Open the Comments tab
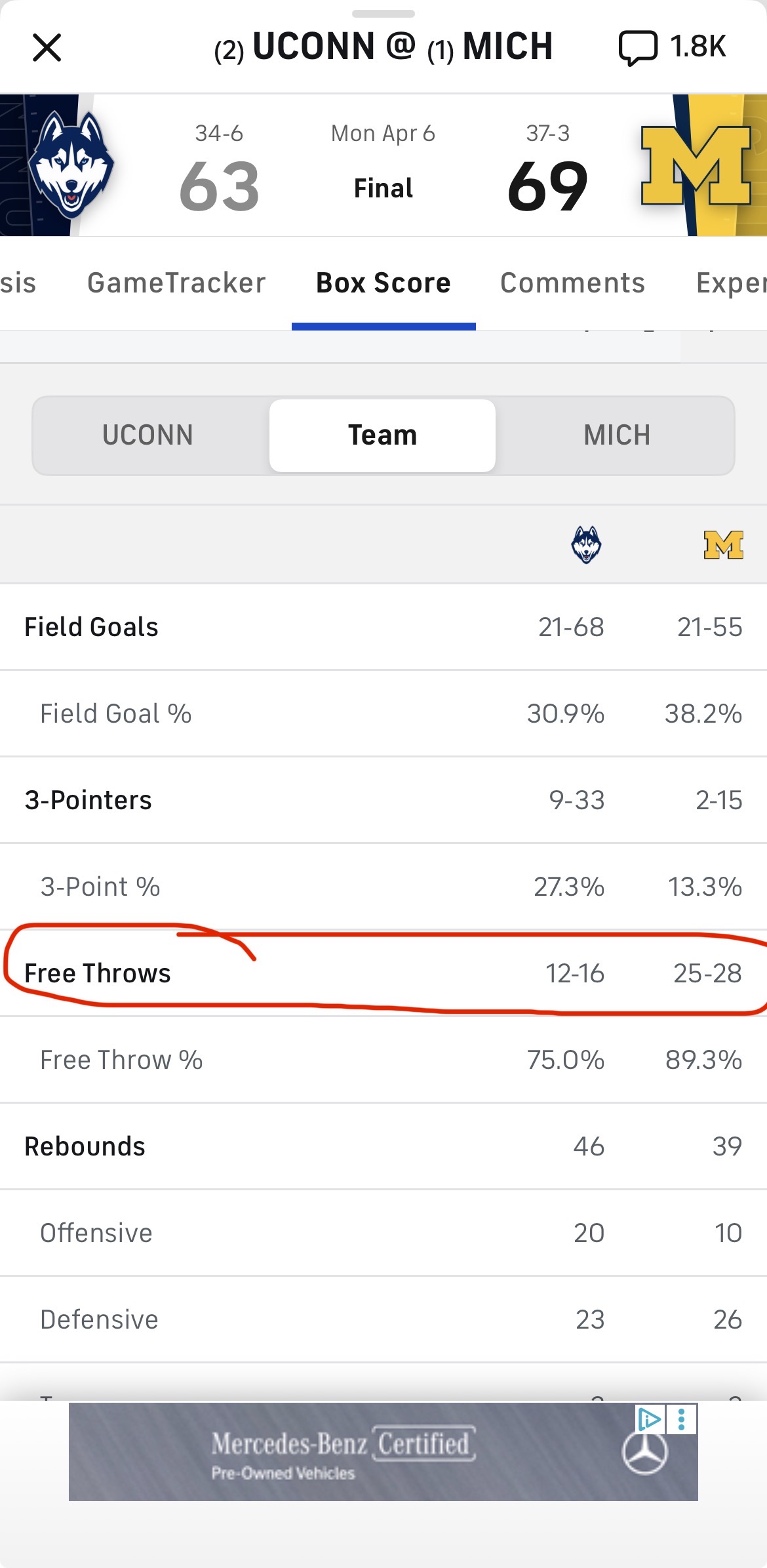This screenshot has height=1568, width=767. coord(572,283)
